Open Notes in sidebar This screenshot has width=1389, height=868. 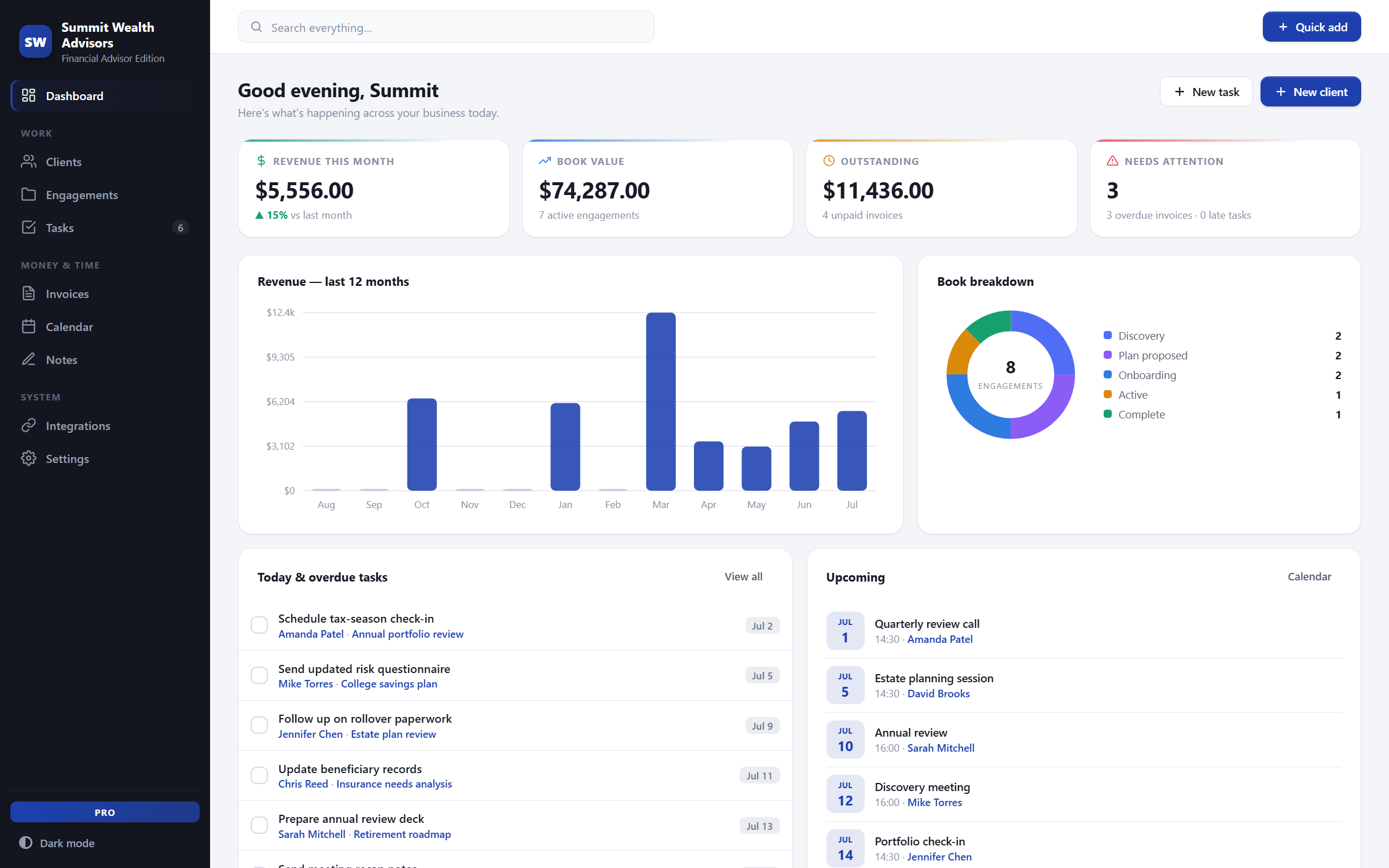pyautogui.click(x=105, y=359)
